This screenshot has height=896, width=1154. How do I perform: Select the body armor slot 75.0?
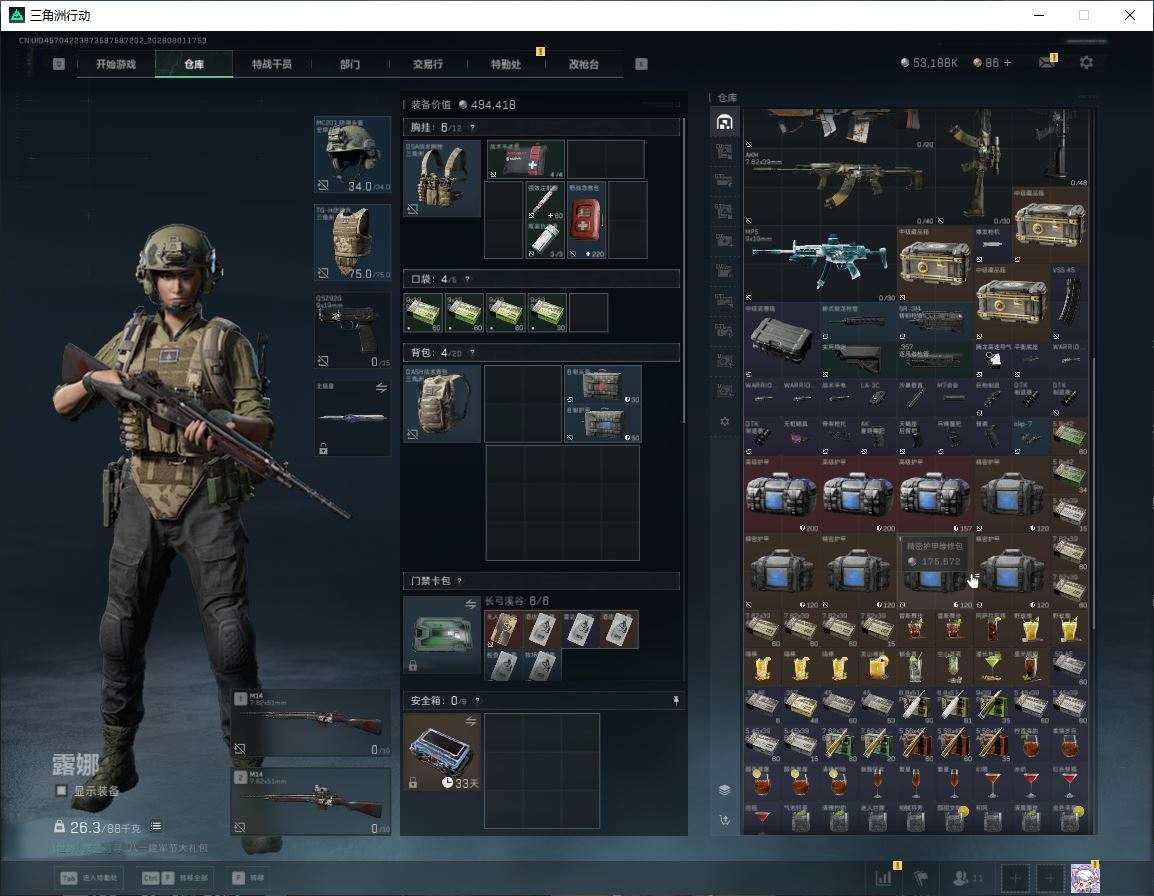tap(353, 242)
